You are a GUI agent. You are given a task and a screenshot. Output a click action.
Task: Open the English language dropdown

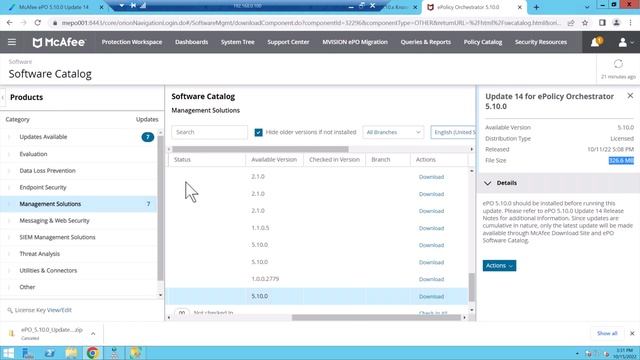pos(453,132)
